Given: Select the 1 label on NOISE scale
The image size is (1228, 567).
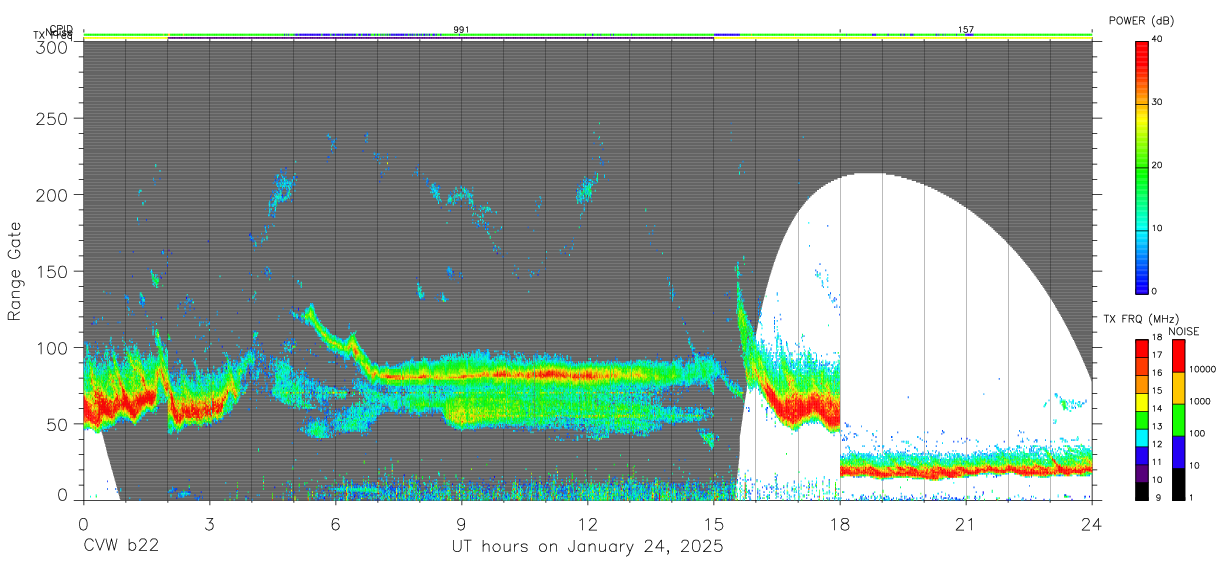Looking at the screenshot, I should click(1192, 497).
